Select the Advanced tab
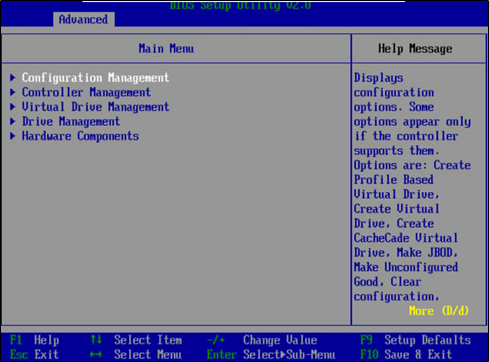Viewport: 489px width, 362px height. [x=83, y=20]
